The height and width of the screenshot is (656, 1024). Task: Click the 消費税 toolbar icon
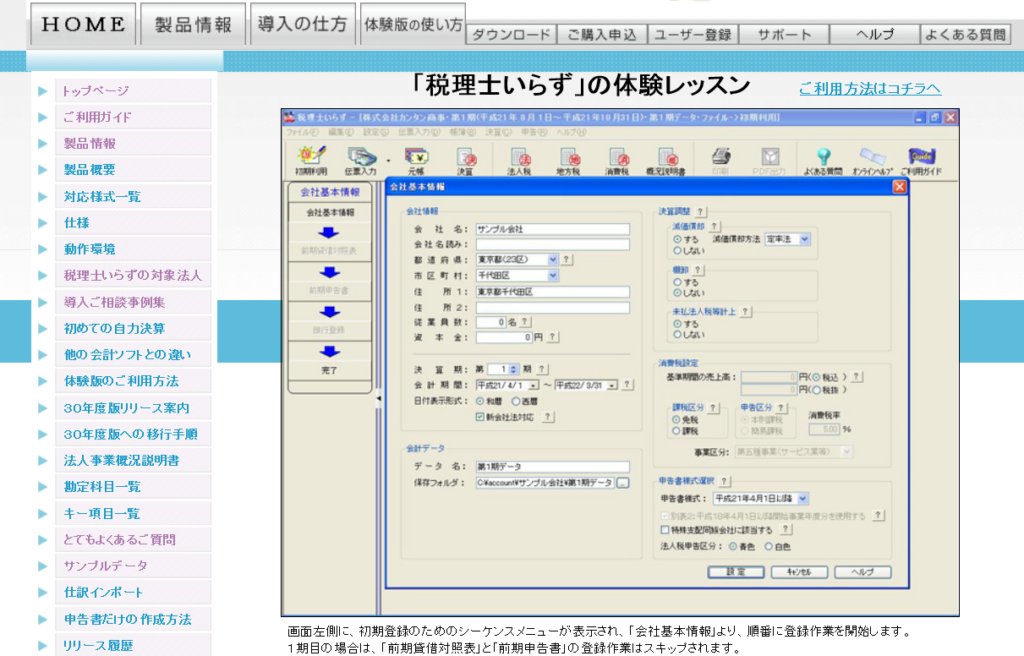point(616,161)
